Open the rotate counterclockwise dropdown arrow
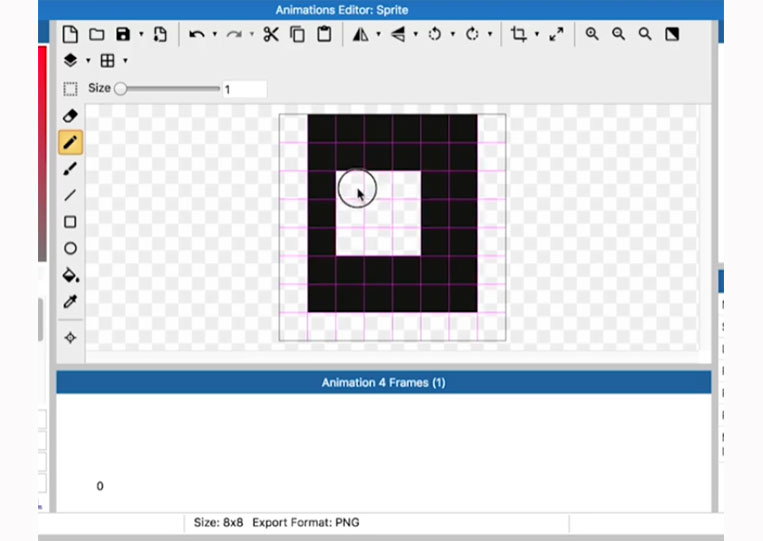The image size is (763, 541). 453,34
